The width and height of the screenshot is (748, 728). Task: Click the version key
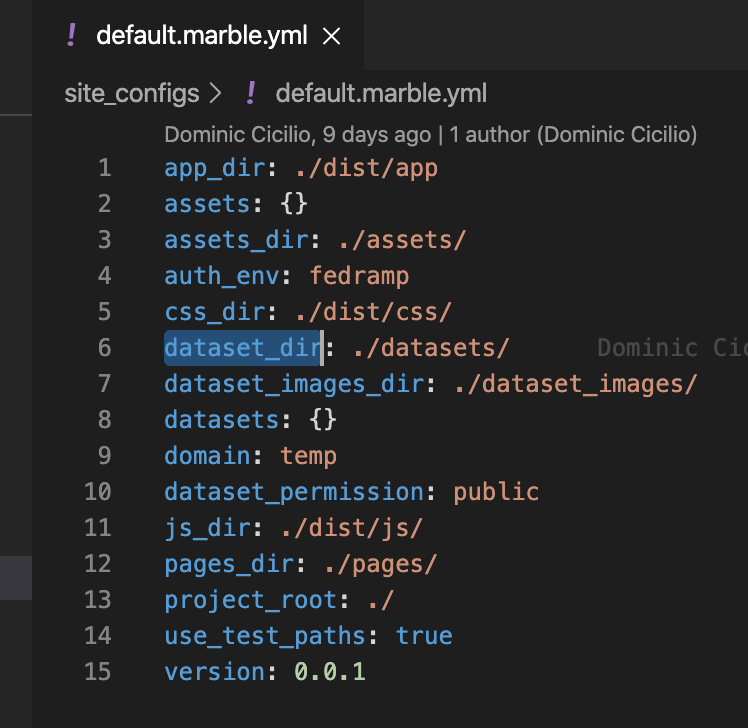(x=215, y=673)
